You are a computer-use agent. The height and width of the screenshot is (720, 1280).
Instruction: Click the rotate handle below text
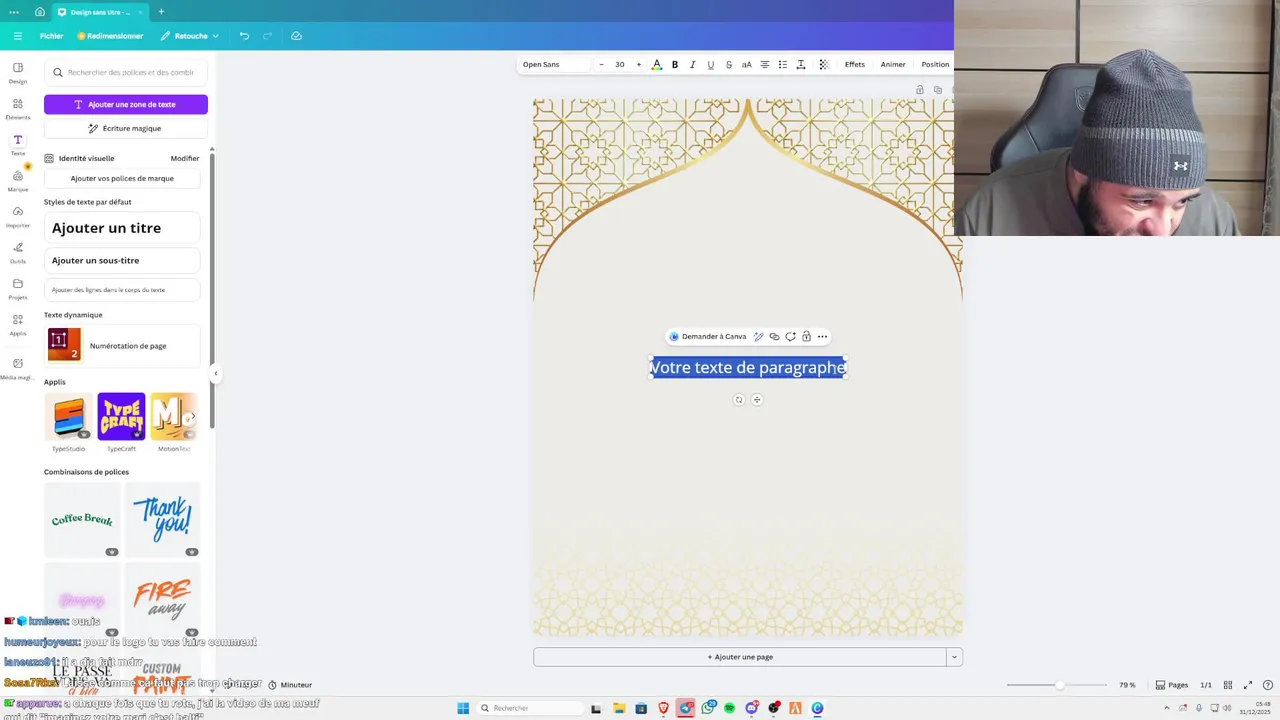point(739,400)
